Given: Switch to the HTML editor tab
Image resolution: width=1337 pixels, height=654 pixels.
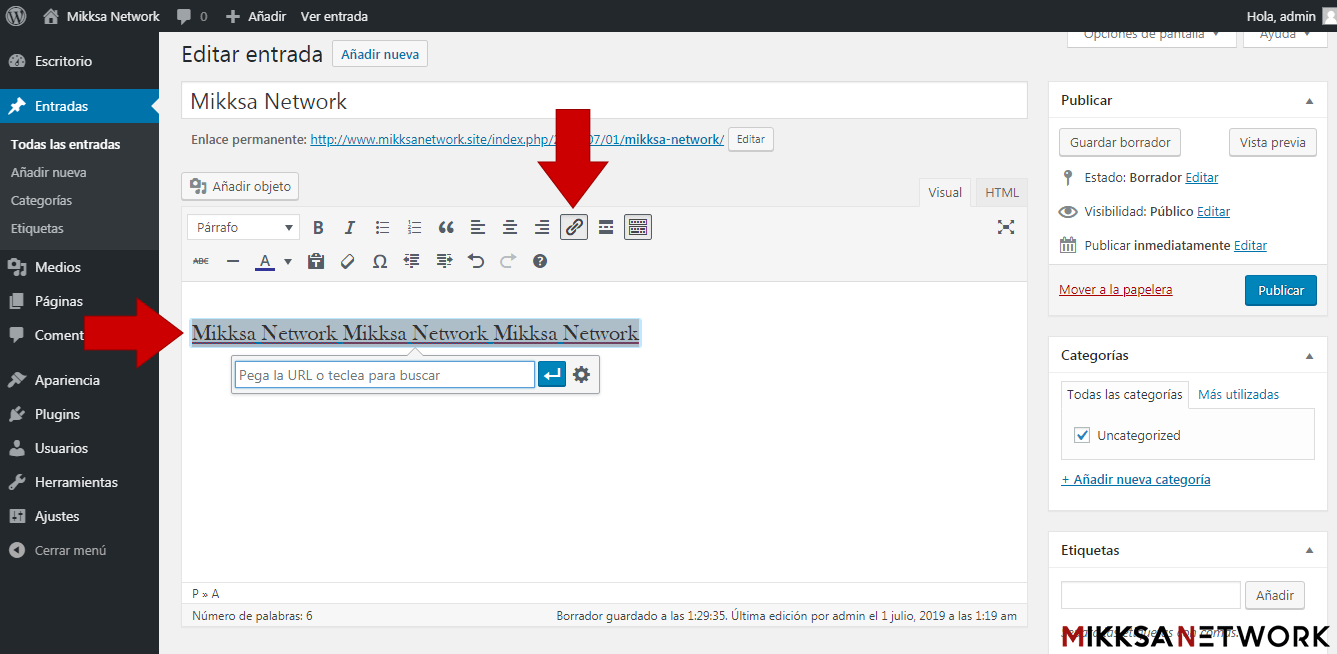Looking at the screenshot, I should coord(1001,193).
